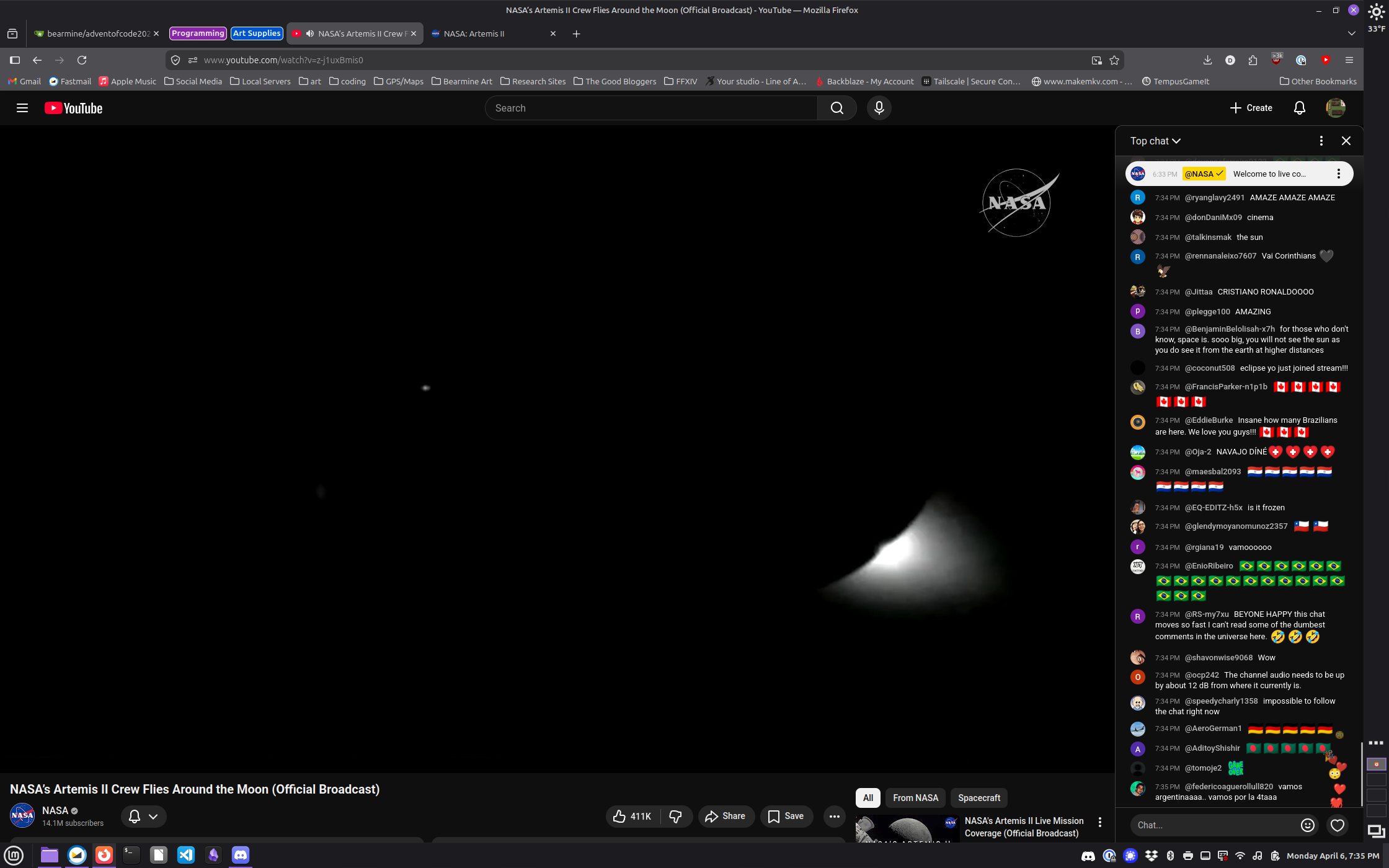1389x868 pixels.
Task: Click the search magnifier button
Action: pos(837,108)
